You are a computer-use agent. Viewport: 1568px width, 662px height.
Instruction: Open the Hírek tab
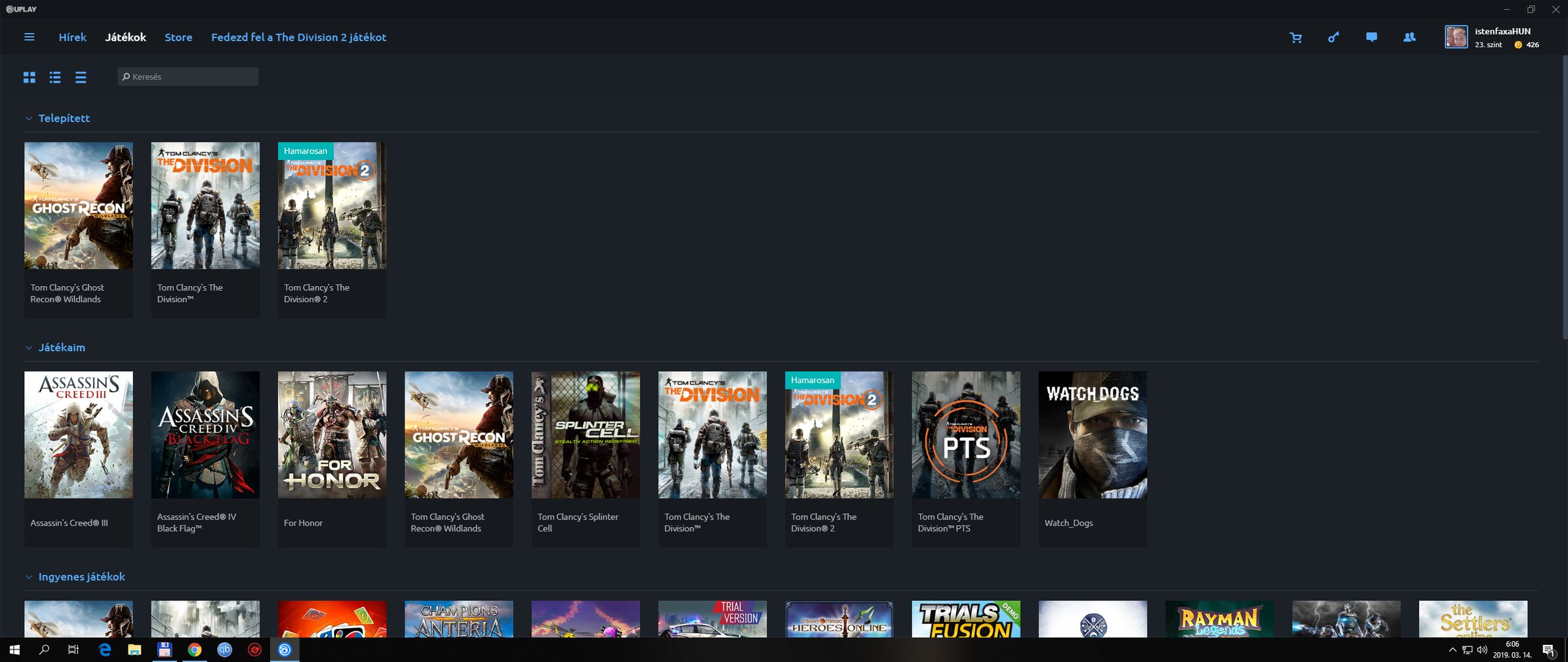[72, 37]
